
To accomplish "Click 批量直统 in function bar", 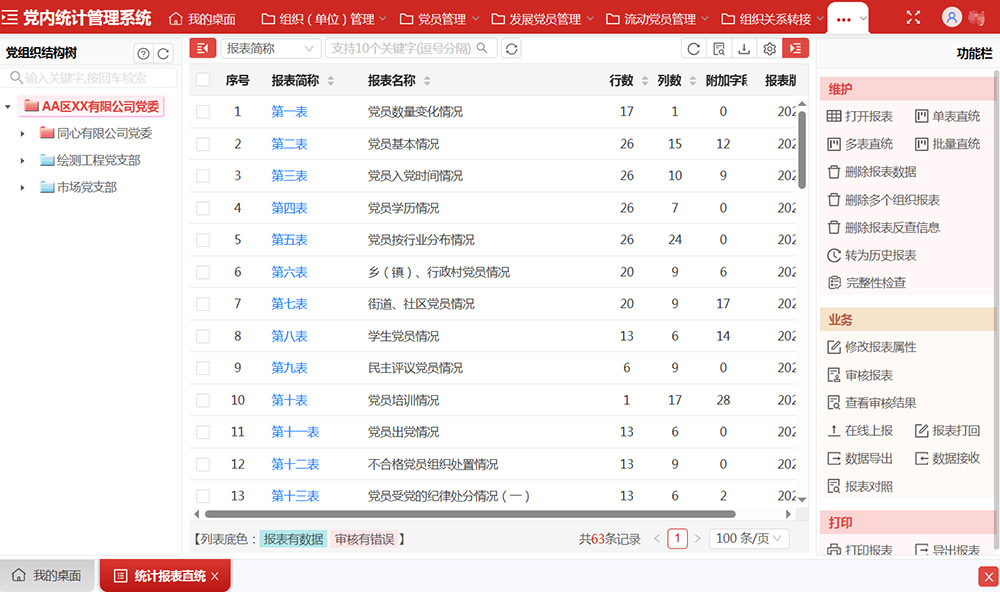I will pos(947,144).
